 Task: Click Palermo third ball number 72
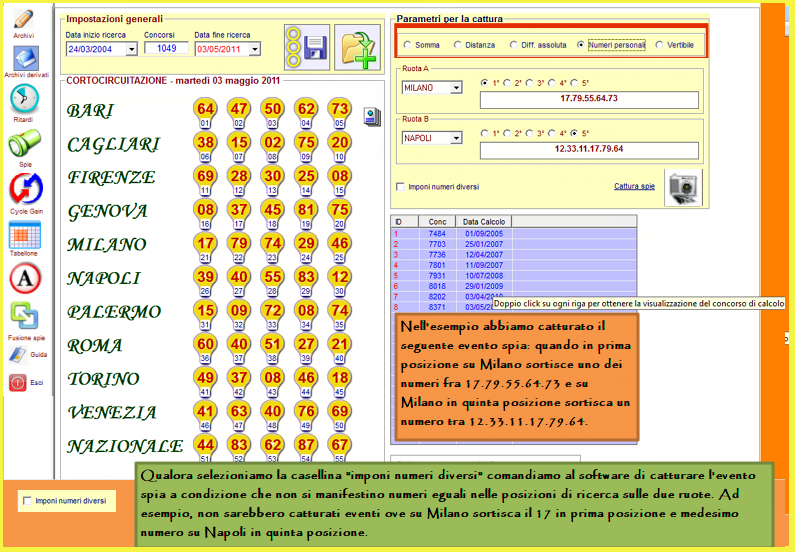coord(273,310)
